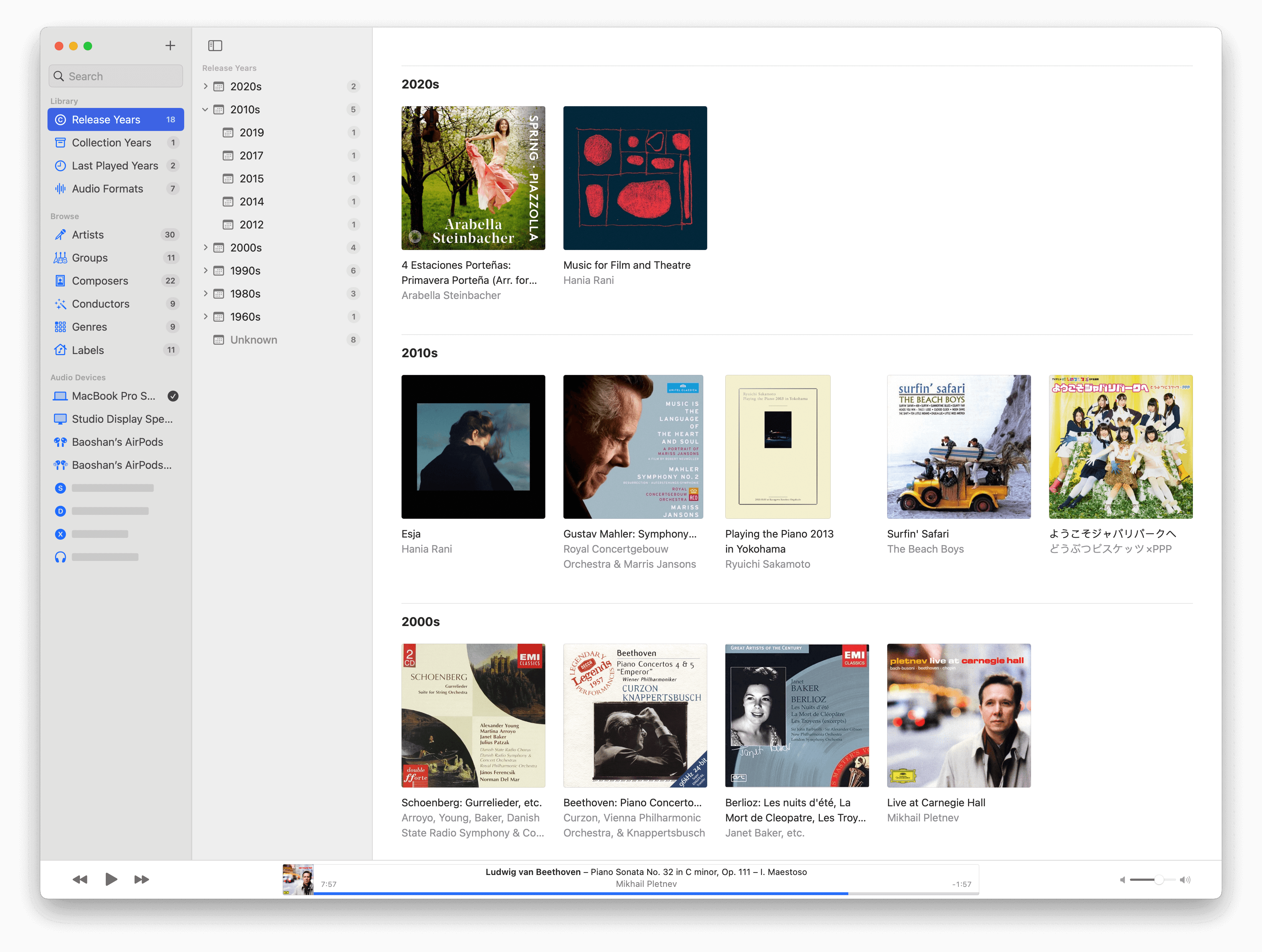Open Composers in Browse section

coord(100,281)
